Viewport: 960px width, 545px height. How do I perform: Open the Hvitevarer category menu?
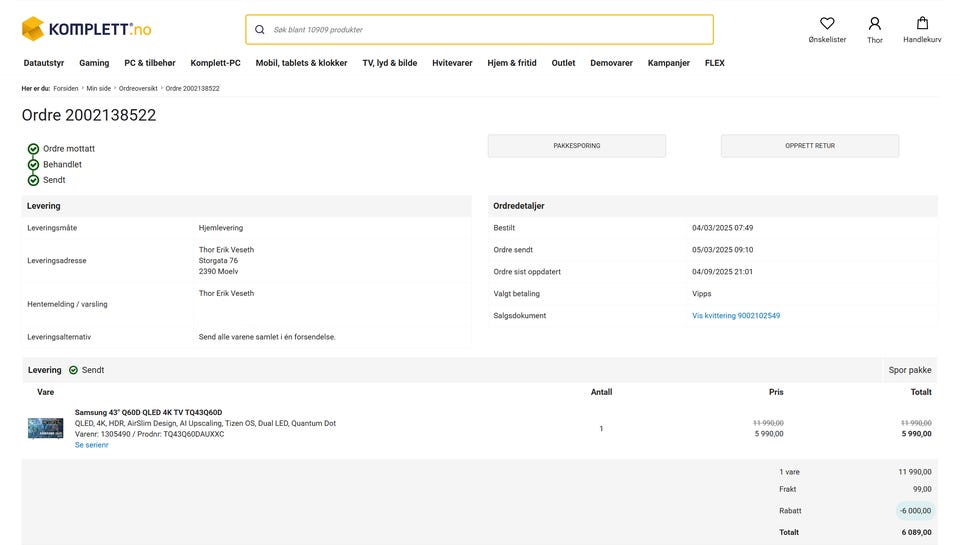[452, 63]
